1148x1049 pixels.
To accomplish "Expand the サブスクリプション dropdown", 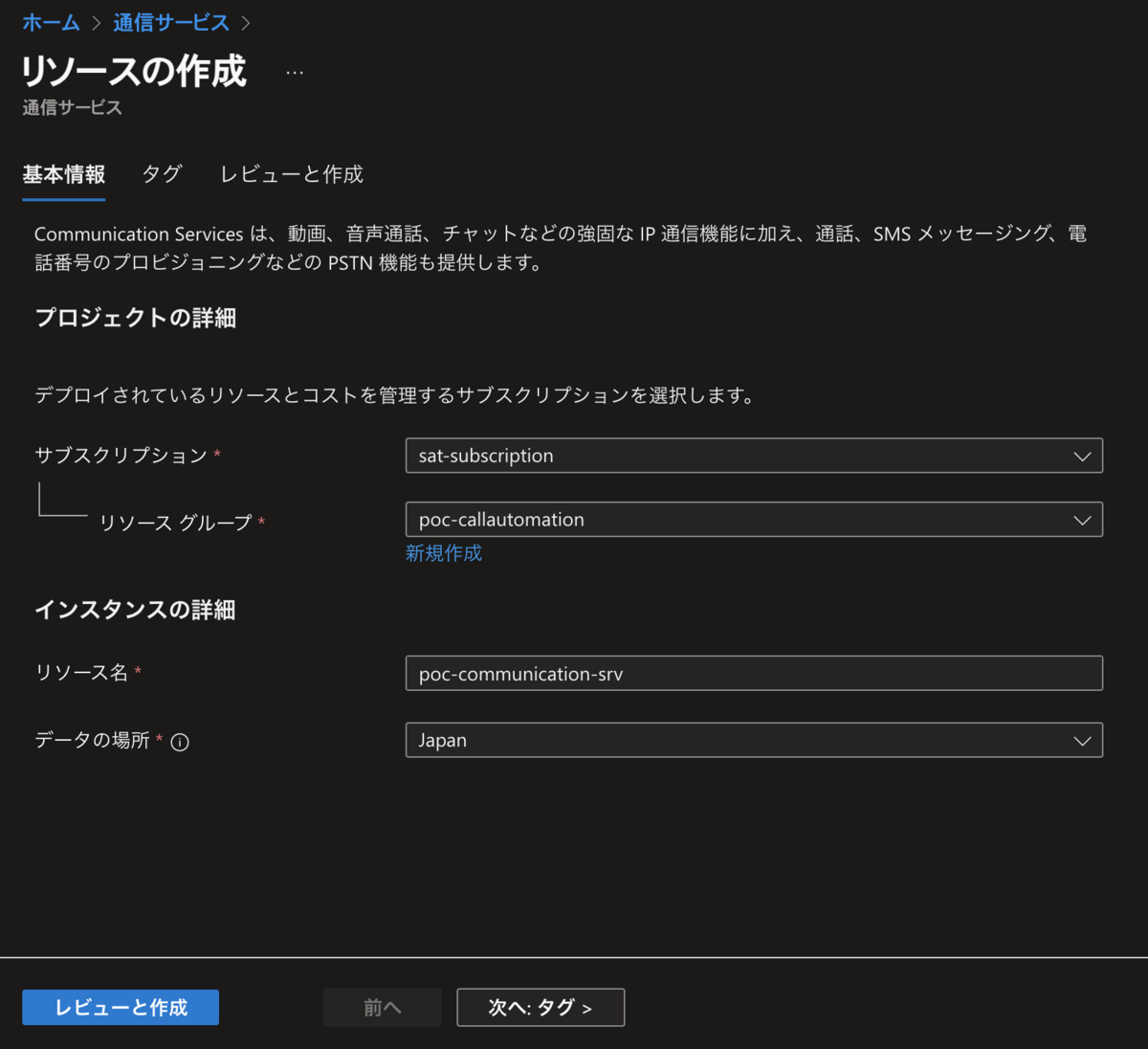I will click(x=754, y=456).
